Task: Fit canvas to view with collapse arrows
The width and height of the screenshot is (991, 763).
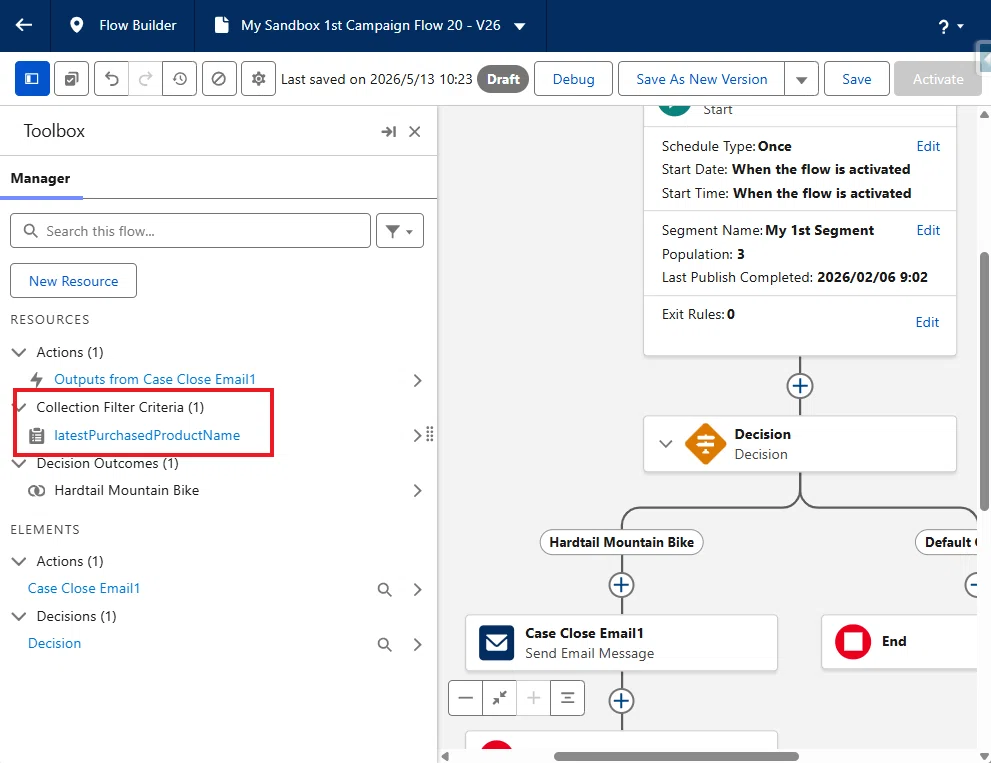Action: pyautogui.click(x=499, y=698)
